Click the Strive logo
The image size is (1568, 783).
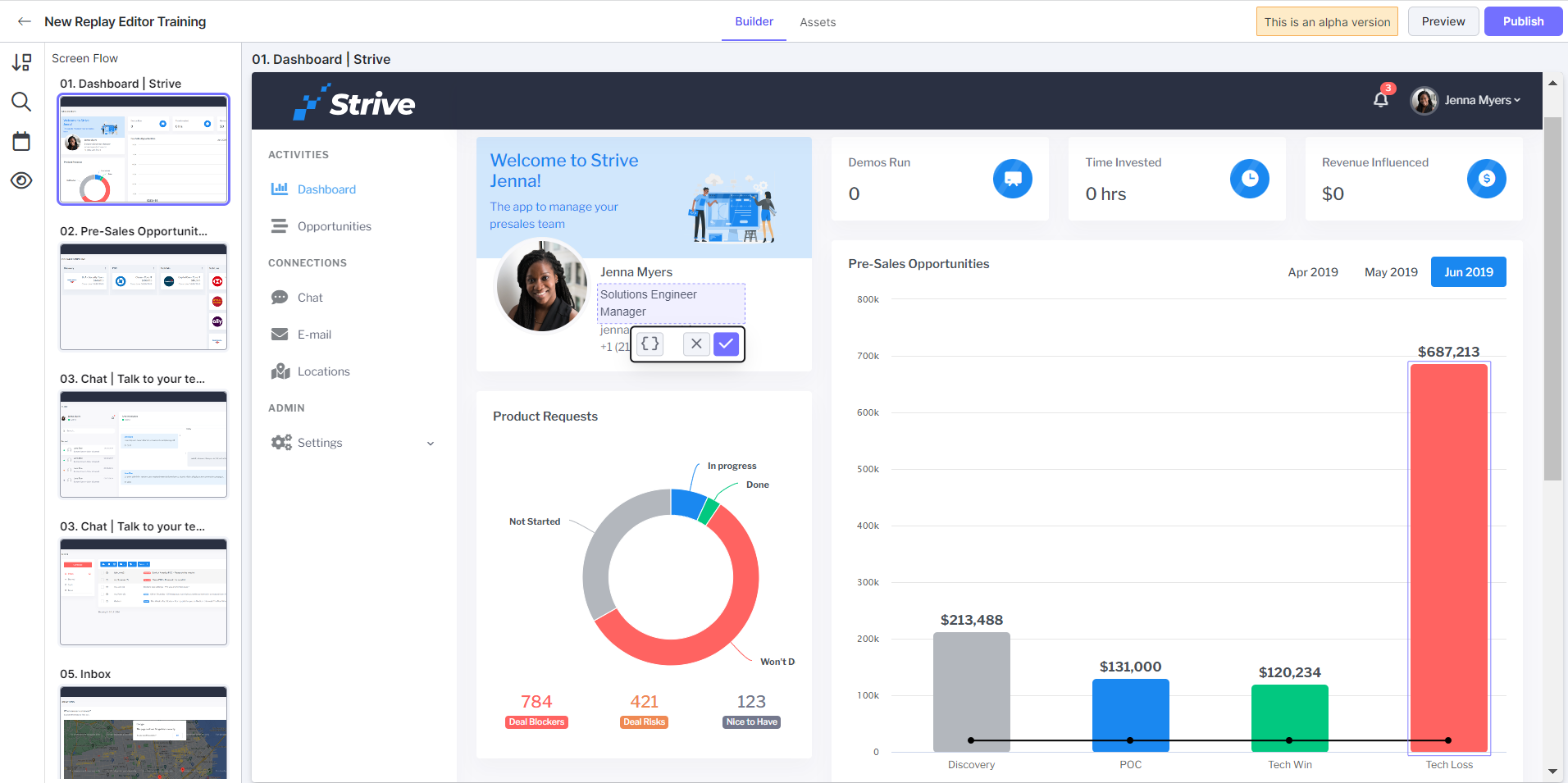[x=354, y=102]
